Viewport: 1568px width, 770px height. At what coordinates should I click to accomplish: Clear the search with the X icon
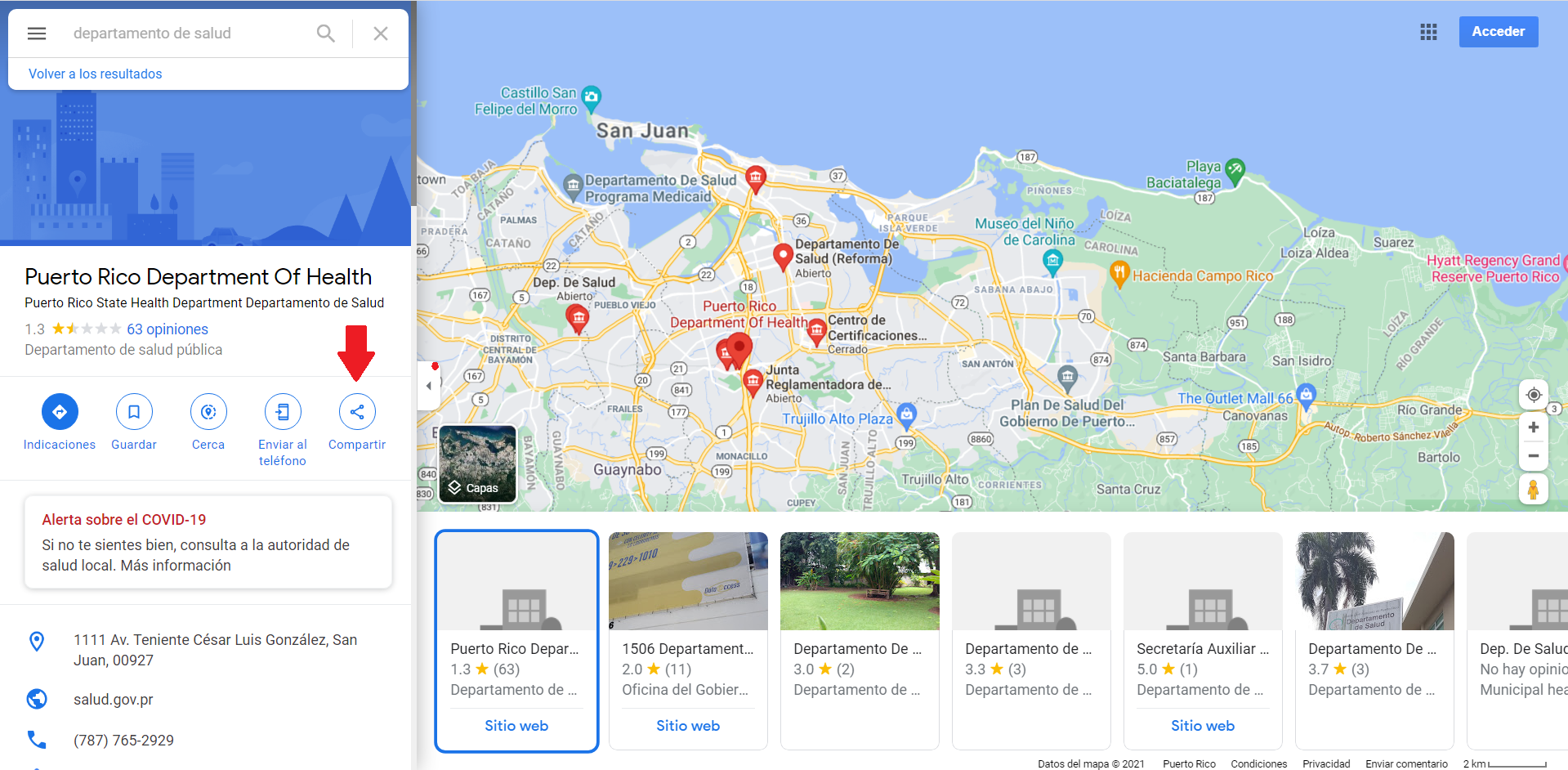(x=381, y=34)
